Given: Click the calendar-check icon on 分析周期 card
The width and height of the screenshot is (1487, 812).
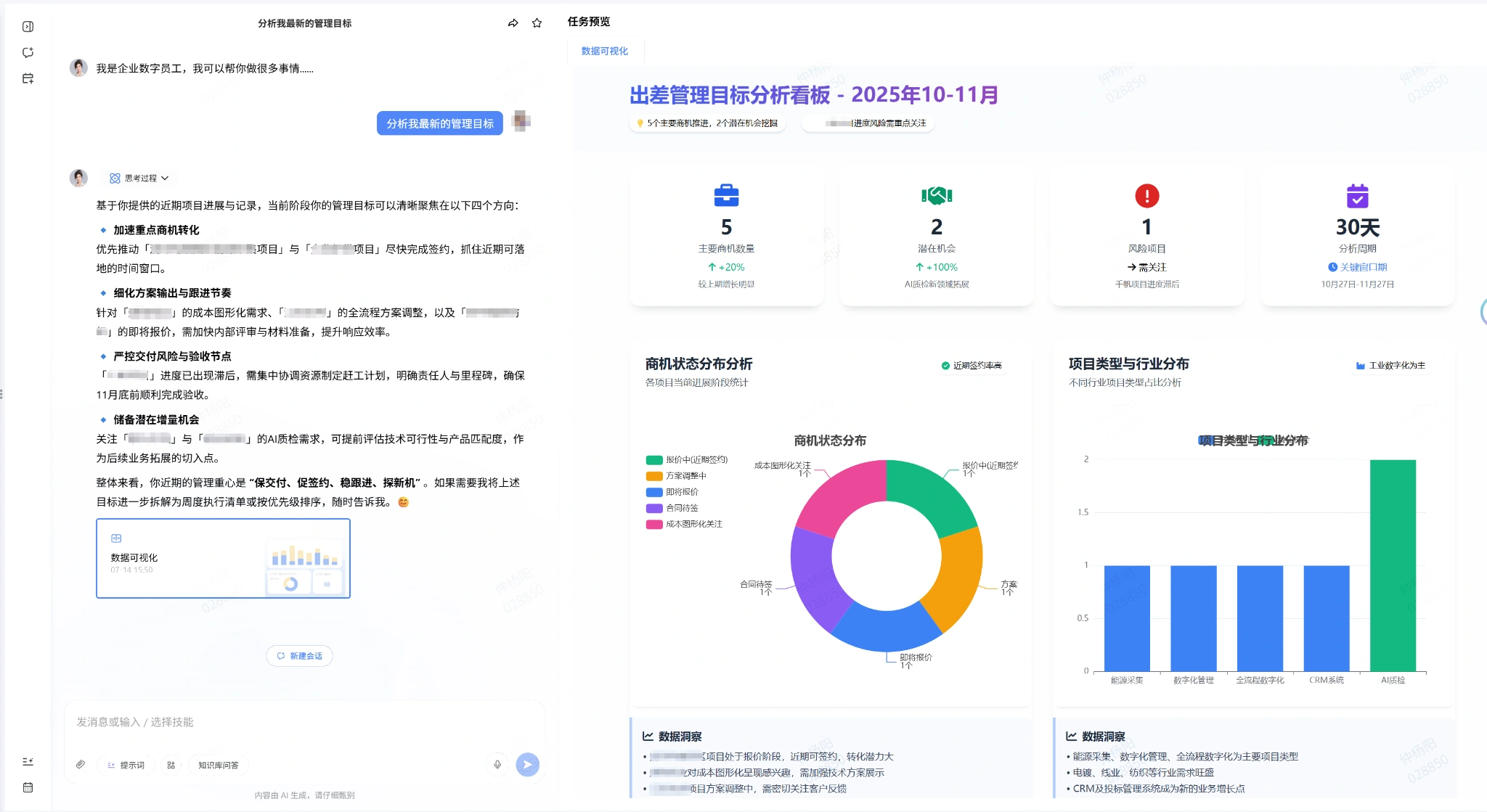Looking at the screenshot, I should [1358, 195].
